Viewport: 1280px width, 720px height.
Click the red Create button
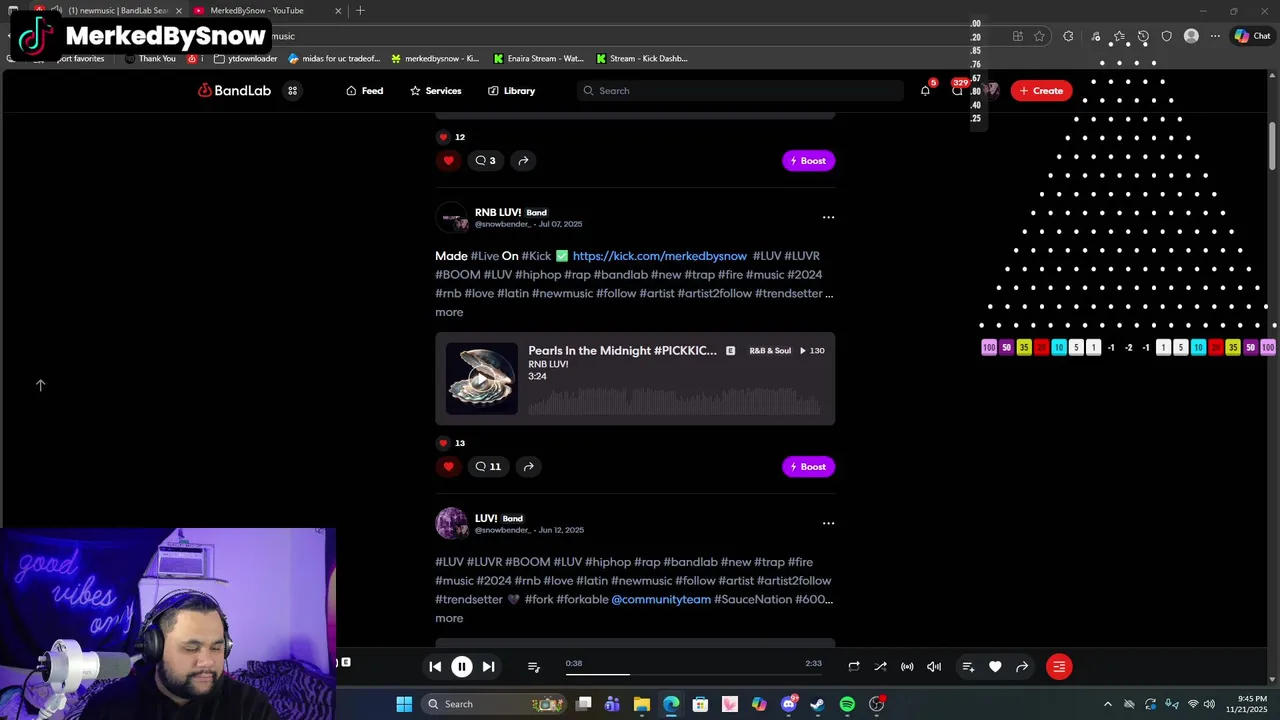1041,91
